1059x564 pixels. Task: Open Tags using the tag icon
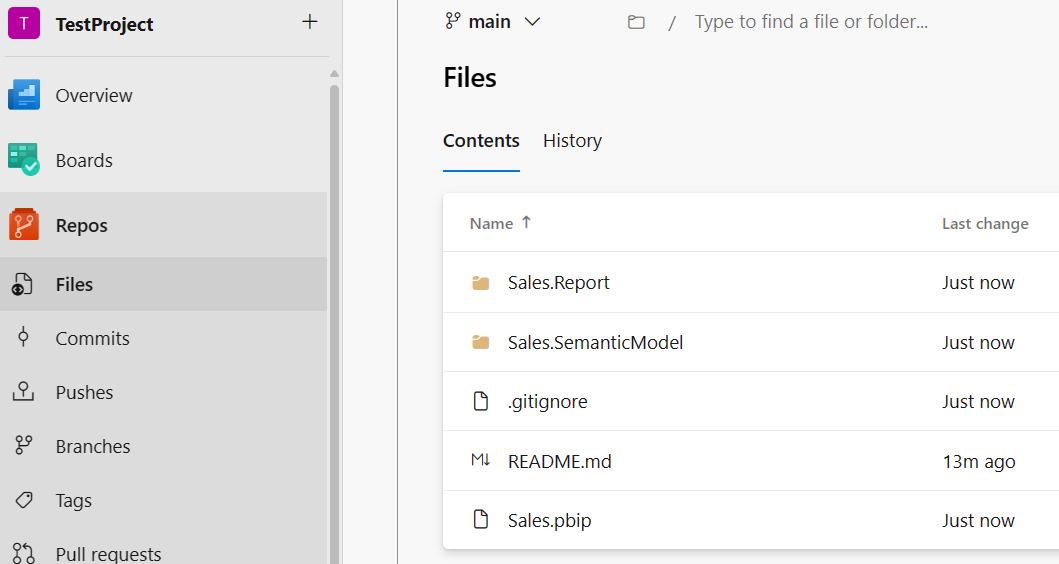coord(23,500)
